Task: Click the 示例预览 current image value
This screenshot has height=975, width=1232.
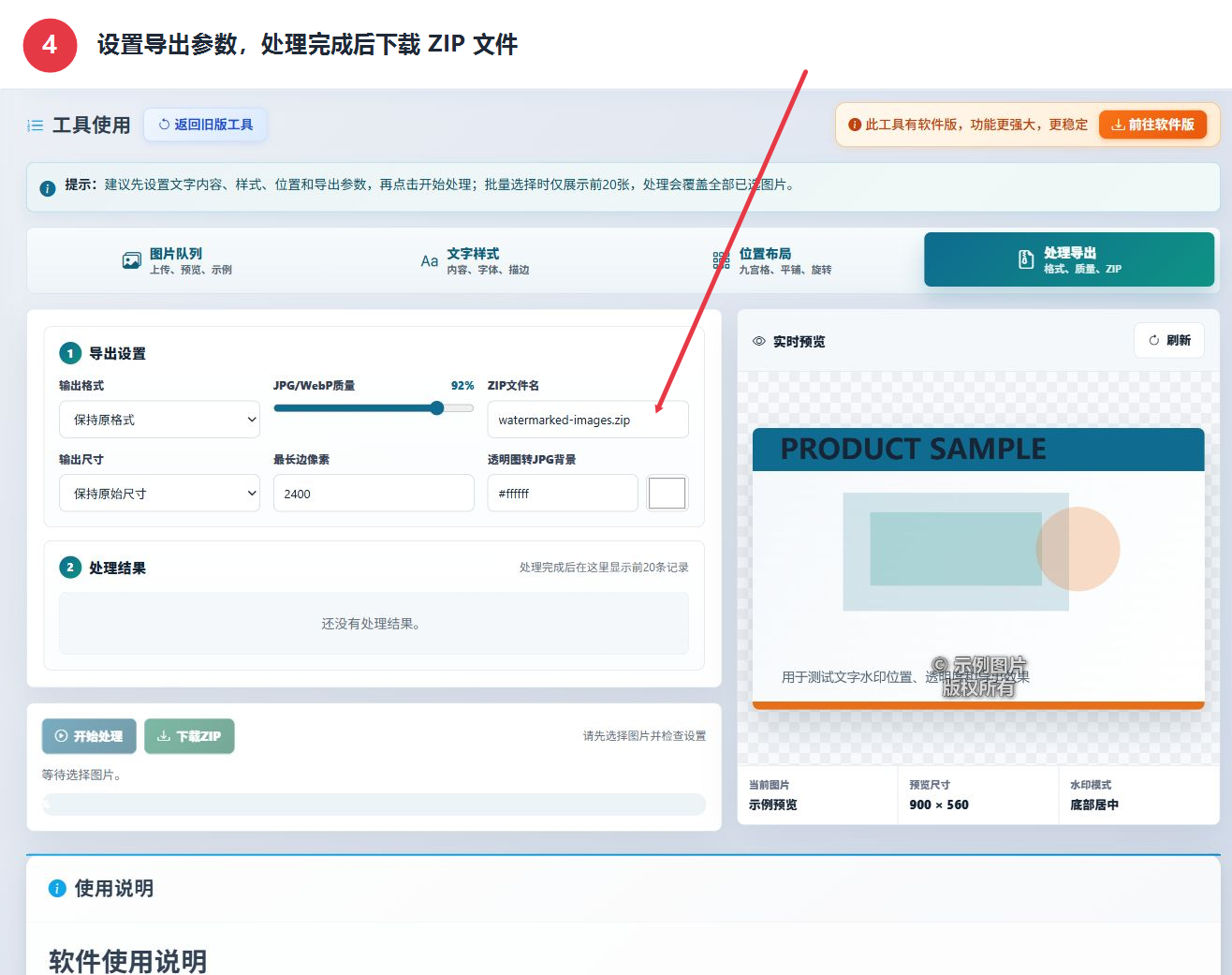Action: tap(773, 805)
